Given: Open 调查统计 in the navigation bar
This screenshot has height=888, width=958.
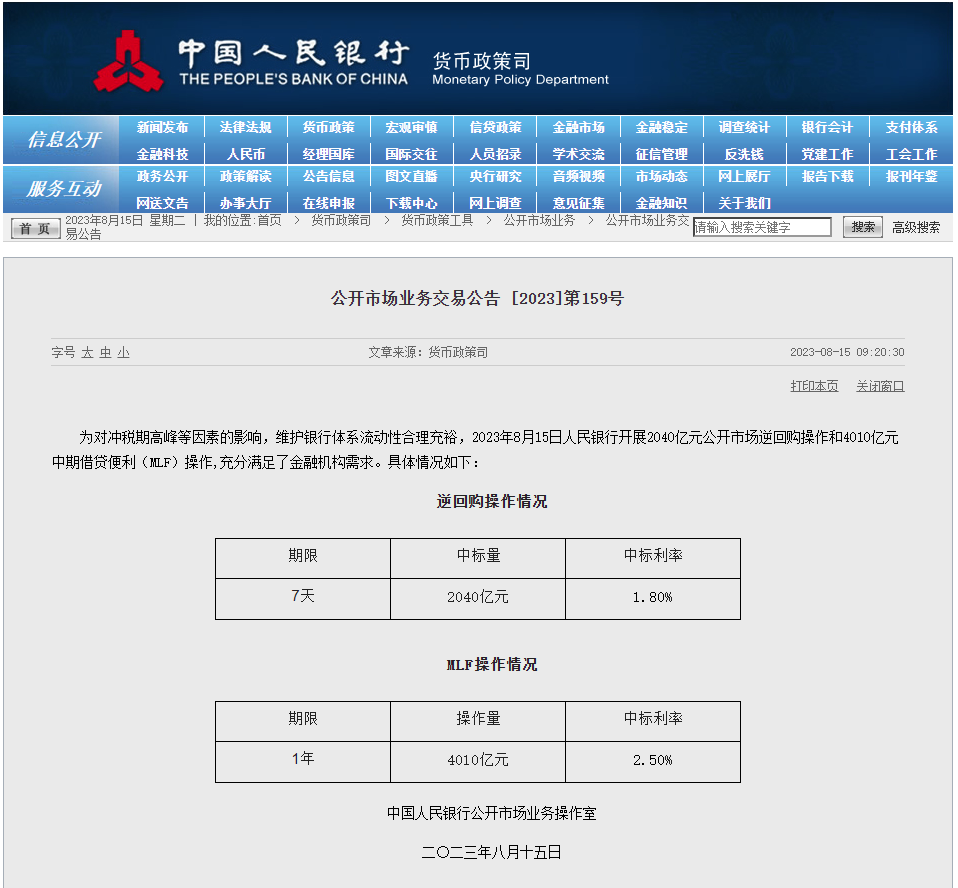Looking at the screenshot, I should tap(744, 128).
